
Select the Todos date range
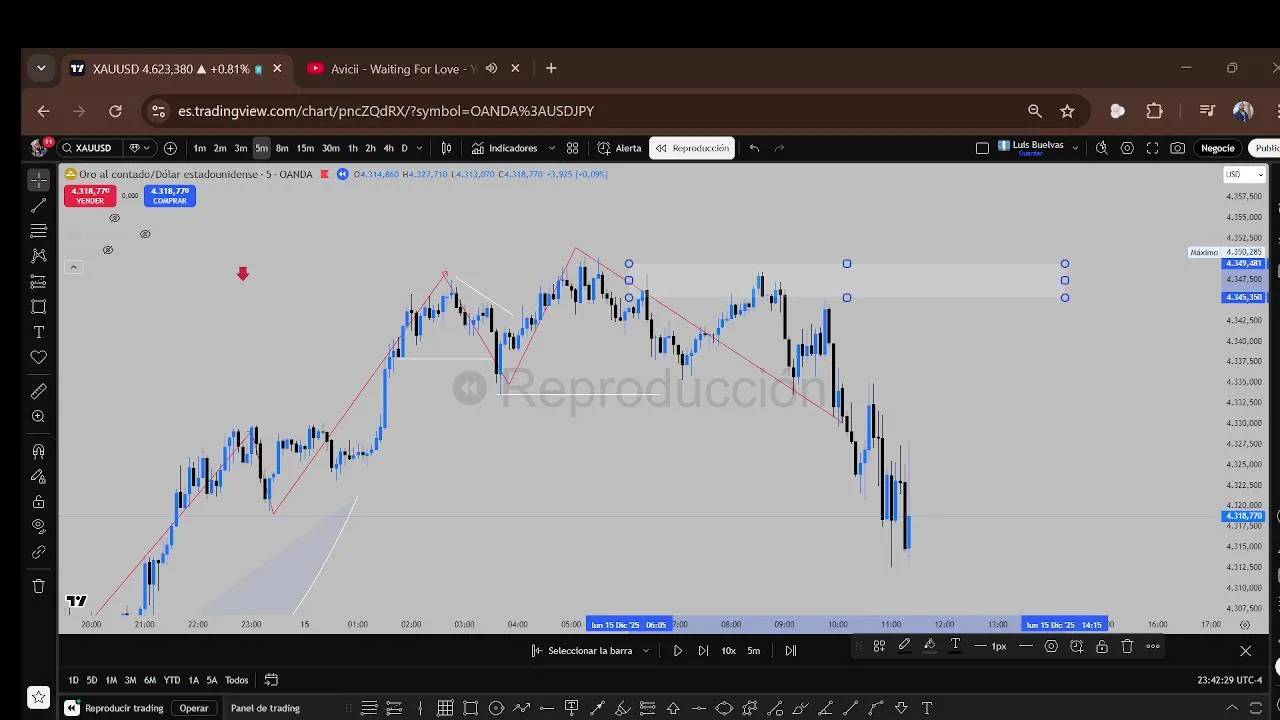[x=237, y=680]
